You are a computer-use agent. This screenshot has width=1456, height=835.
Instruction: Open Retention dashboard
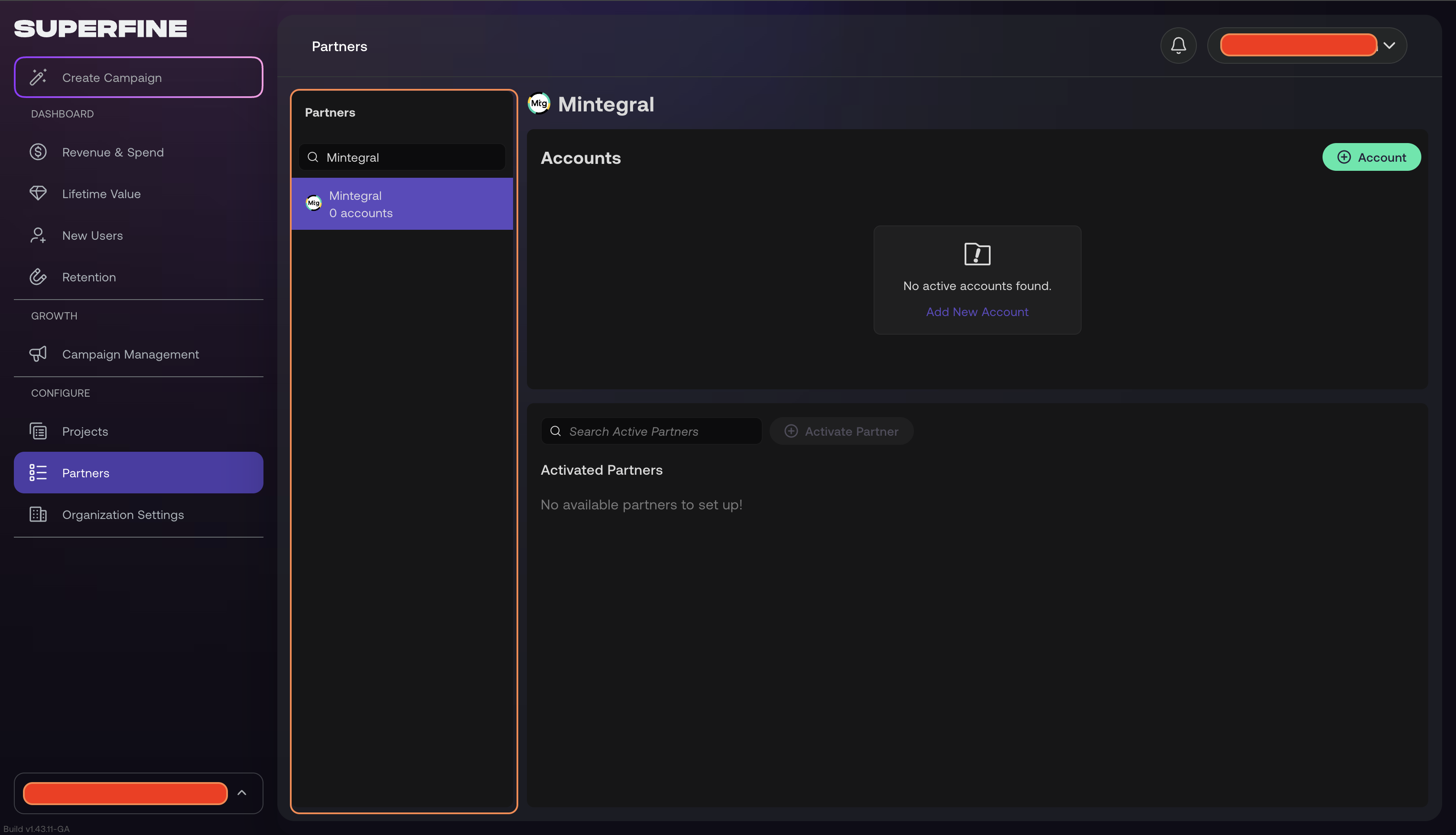tap(138, 277)
